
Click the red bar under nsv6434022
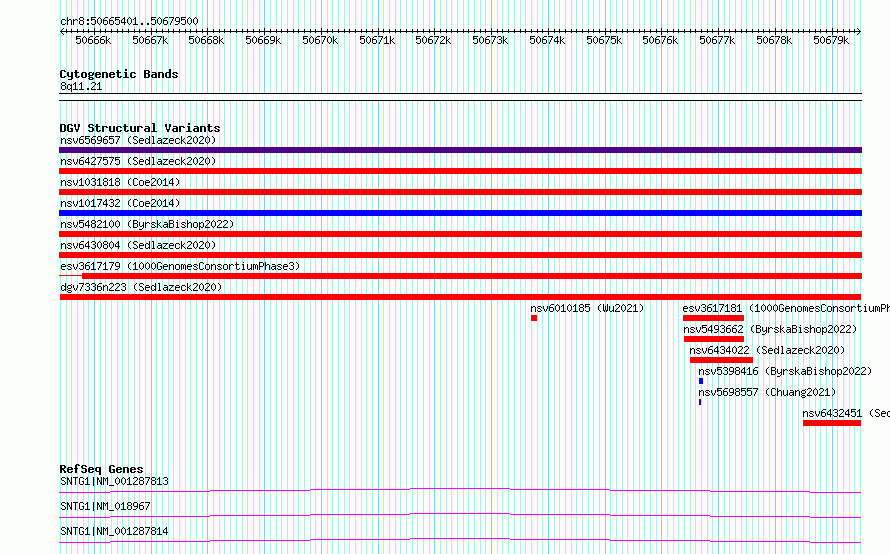pyautogui.click(x=721, y=360)
